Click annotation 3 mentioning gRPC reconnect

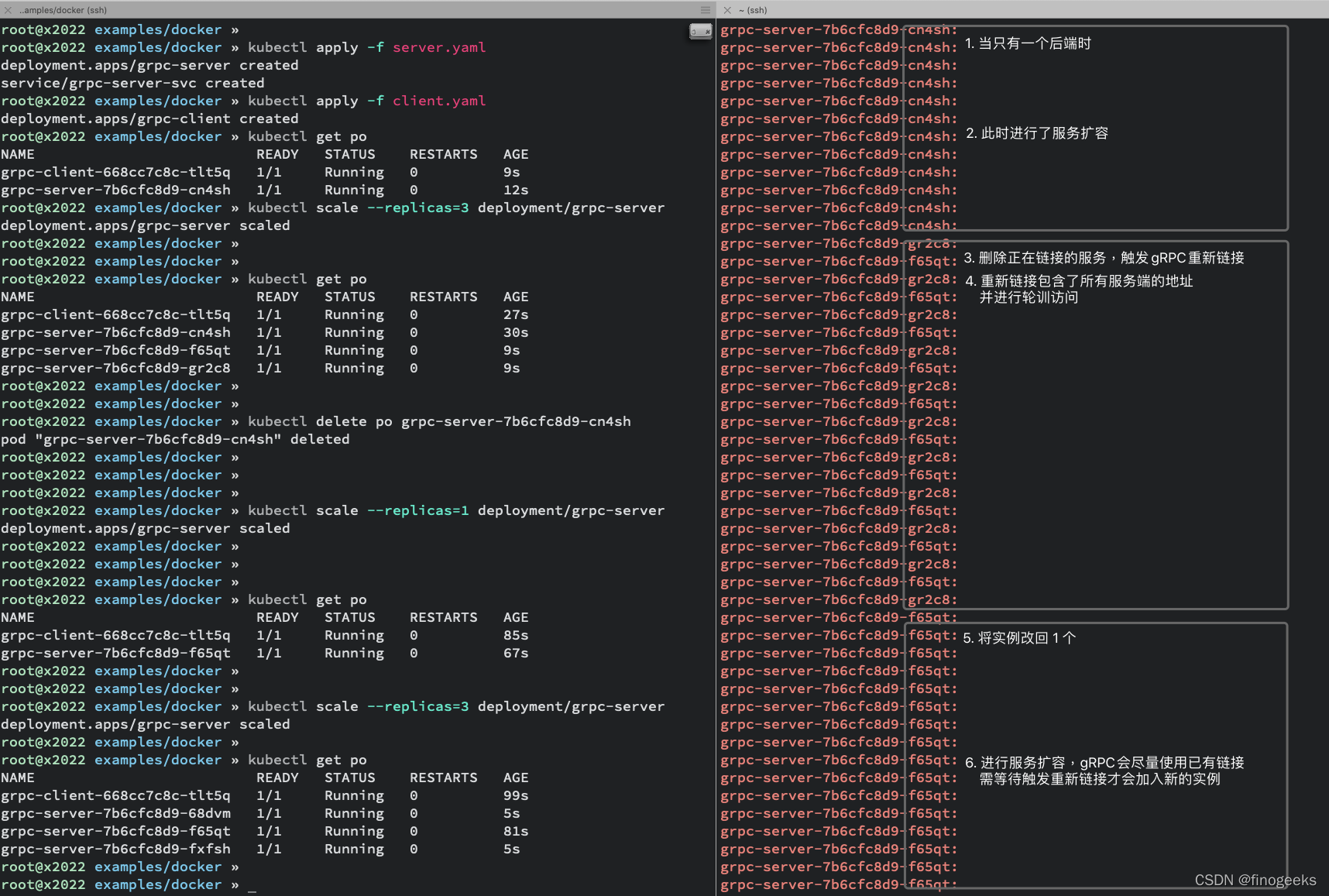(1104, 258)
